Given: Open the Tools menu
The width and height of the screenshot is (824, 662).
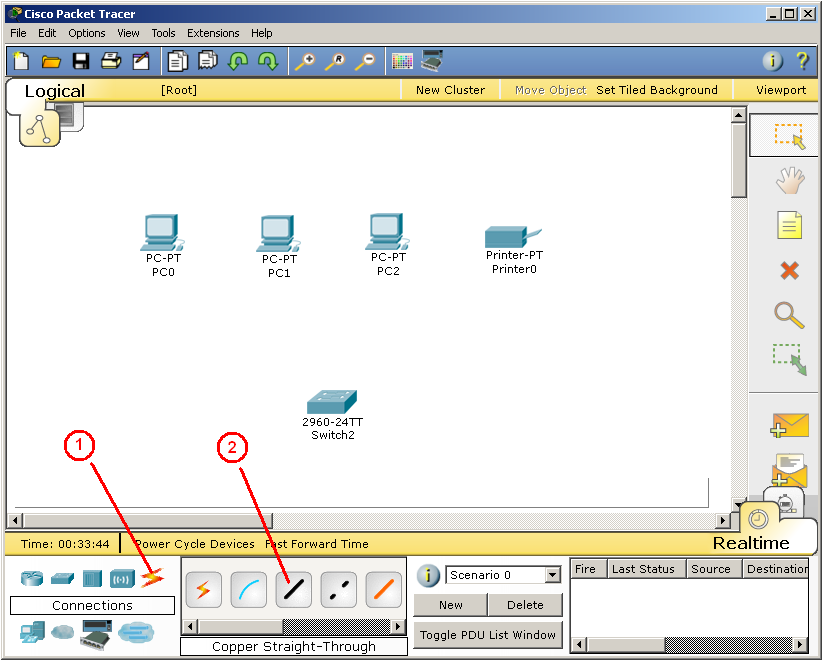Looking at the screenshot, I should tap(163, 33).
